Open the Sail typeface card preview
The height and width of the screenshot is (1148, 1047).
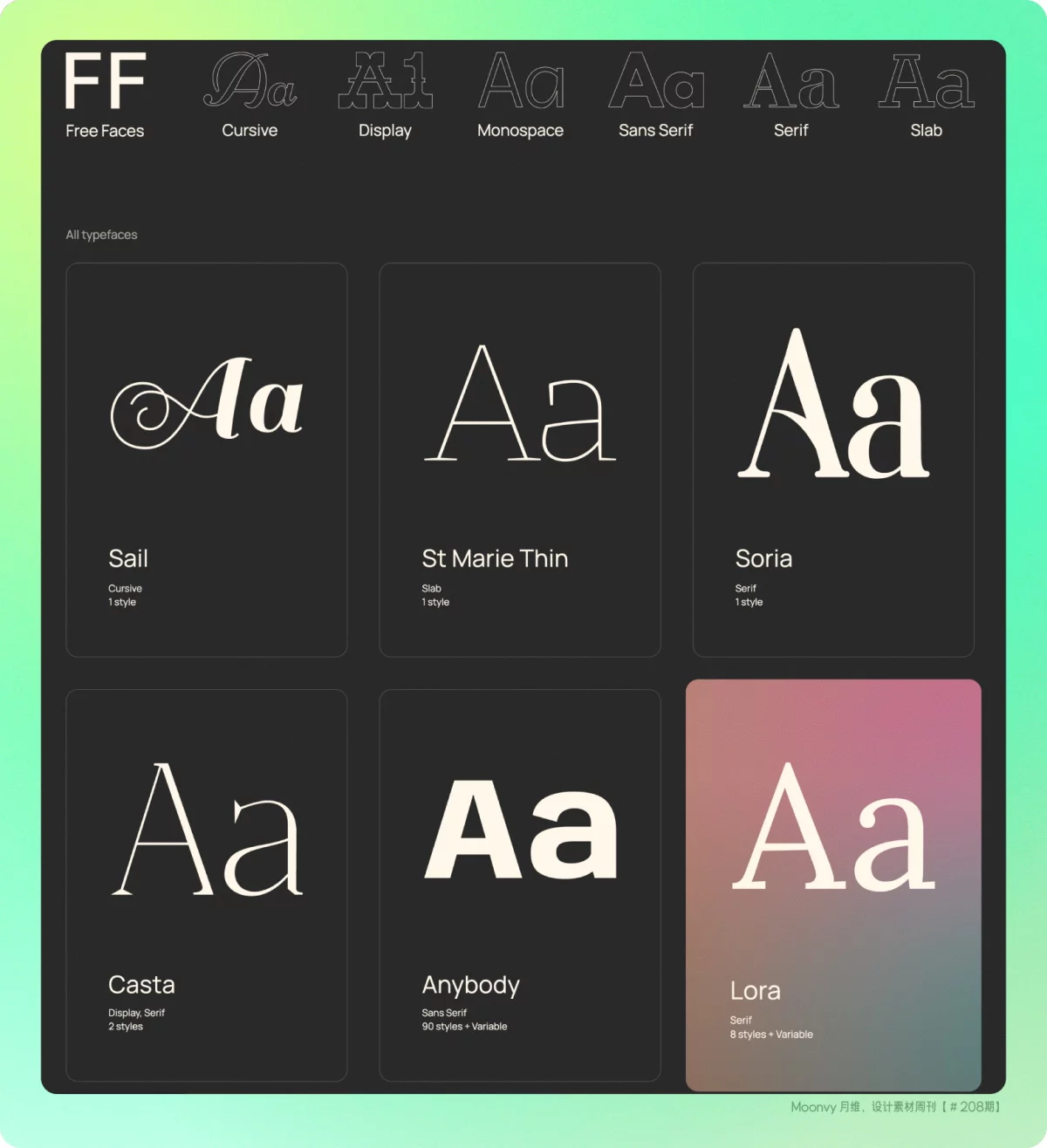(207, 404)
